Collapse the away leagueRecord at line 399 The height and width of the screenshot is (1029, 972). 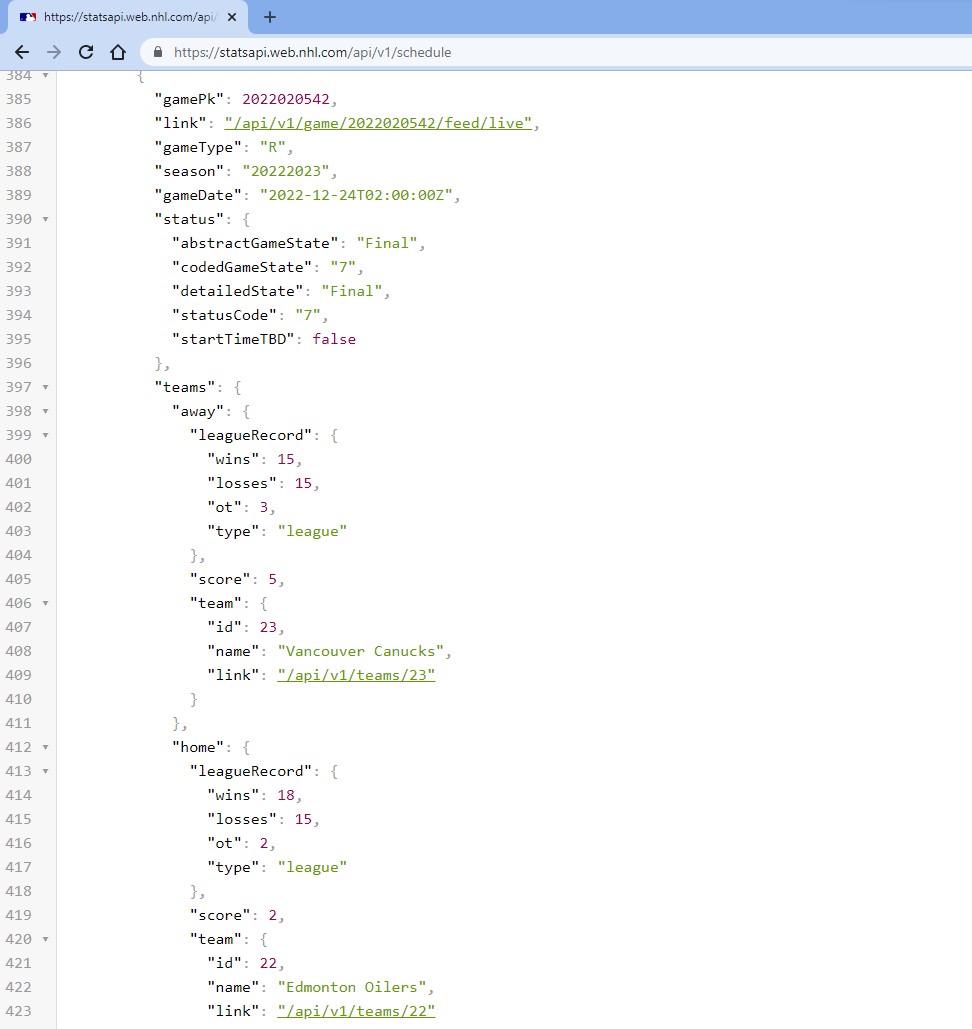click(46, 435)
